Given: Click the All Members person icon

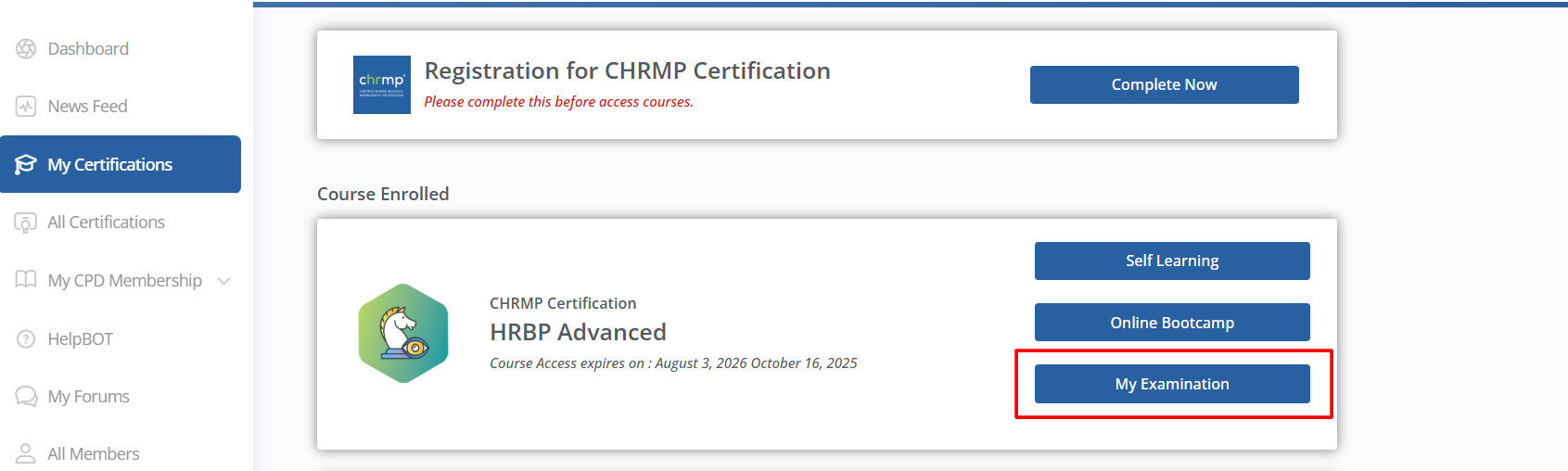Looking at the screenshot, I should pyautogui.click(x=26, y=454).
